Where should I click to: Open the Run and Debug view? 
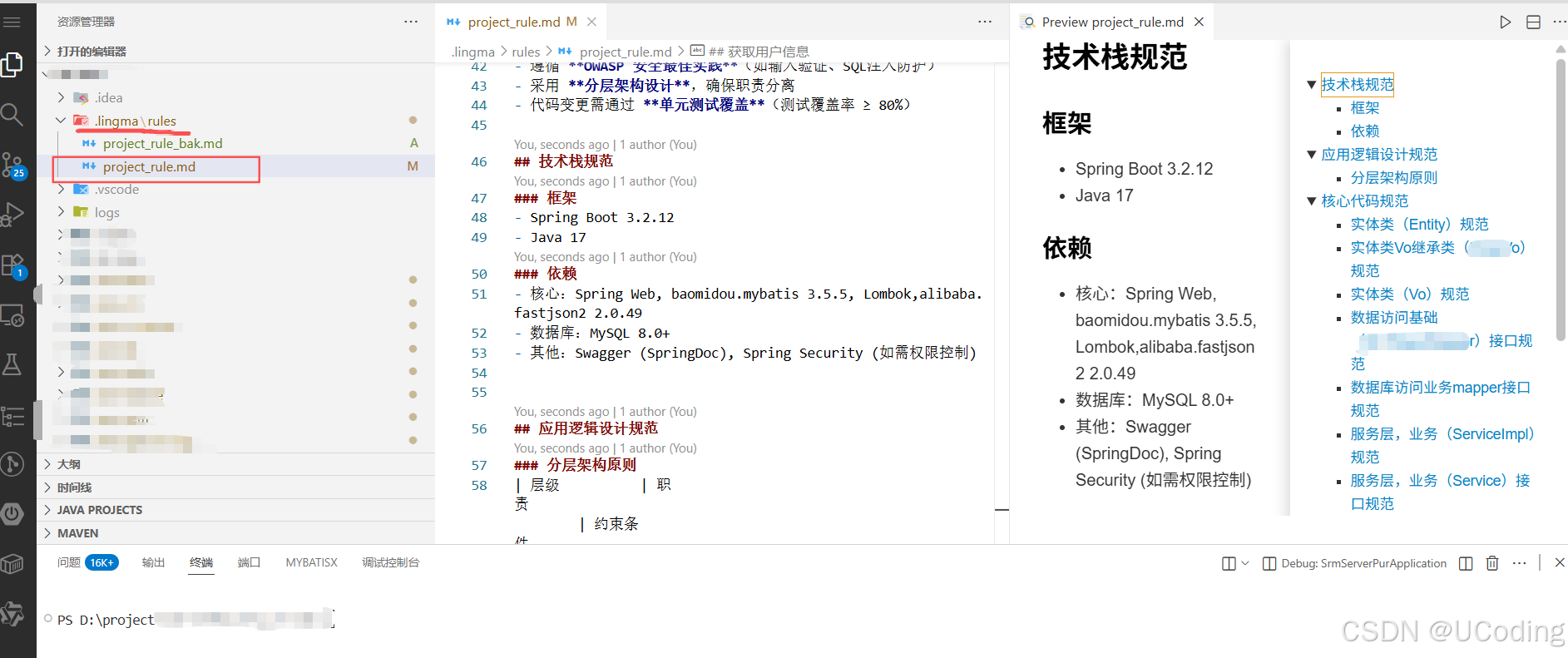point(12,214)
